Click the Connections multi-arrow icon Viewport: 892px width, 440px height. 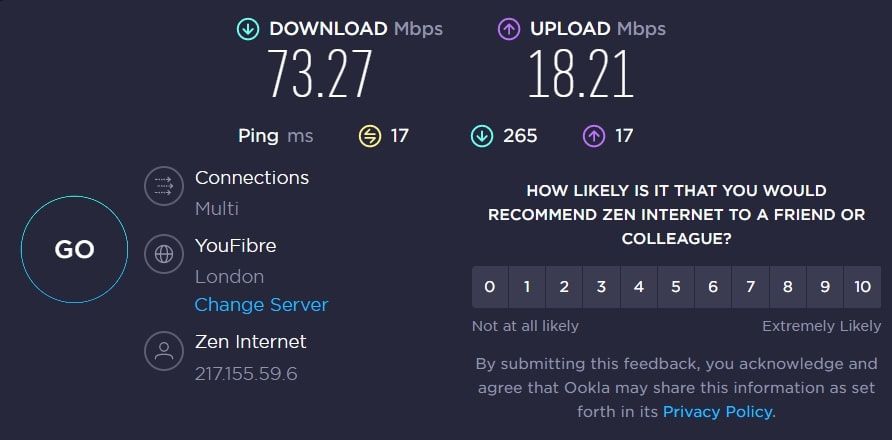tap(164, 185)
